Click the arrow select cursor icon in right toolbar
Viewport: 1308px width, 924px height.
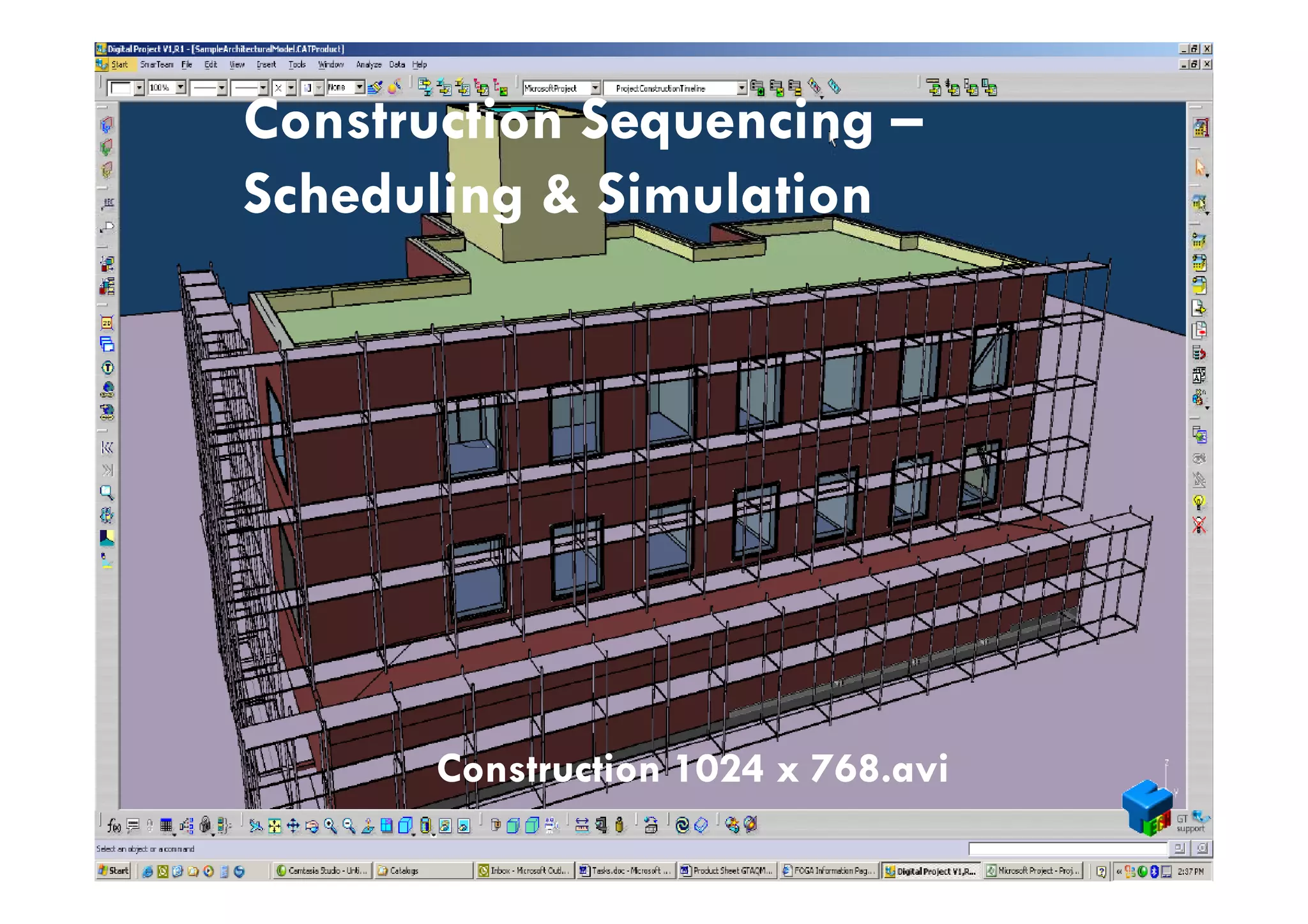[x=1199, y=168]
